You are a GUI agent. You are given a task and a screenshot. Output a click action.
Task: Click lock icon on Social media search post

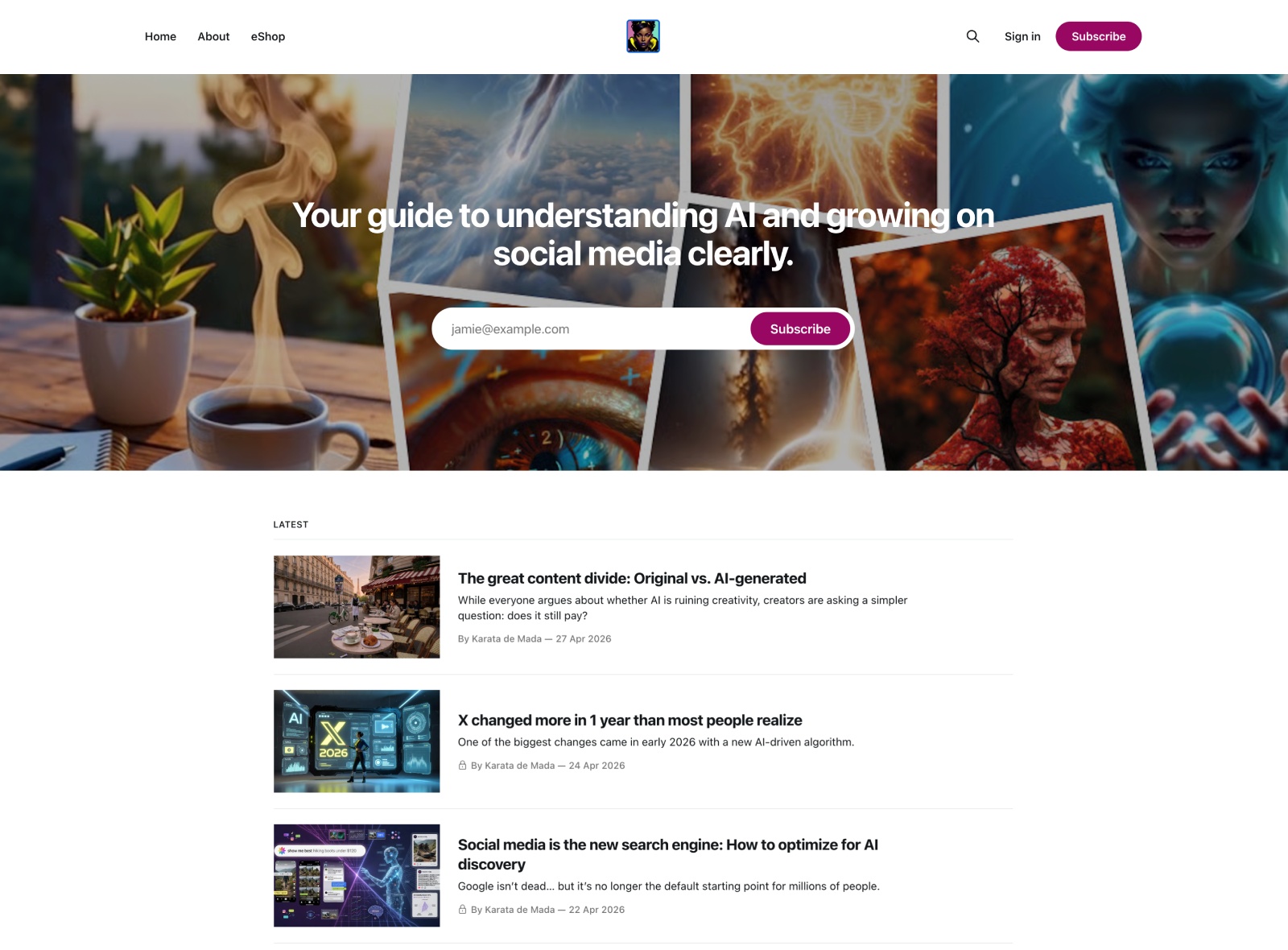(x=462, y=910)
